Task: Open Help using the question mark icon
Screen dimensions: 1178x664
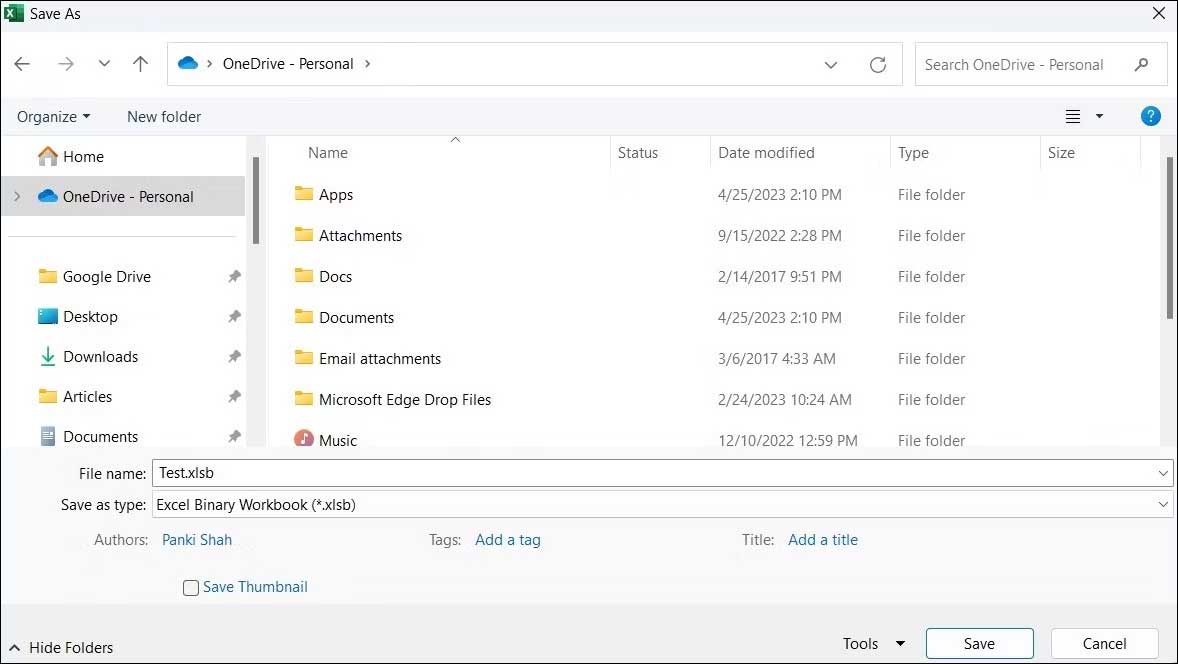Action: pos(1151,116)
